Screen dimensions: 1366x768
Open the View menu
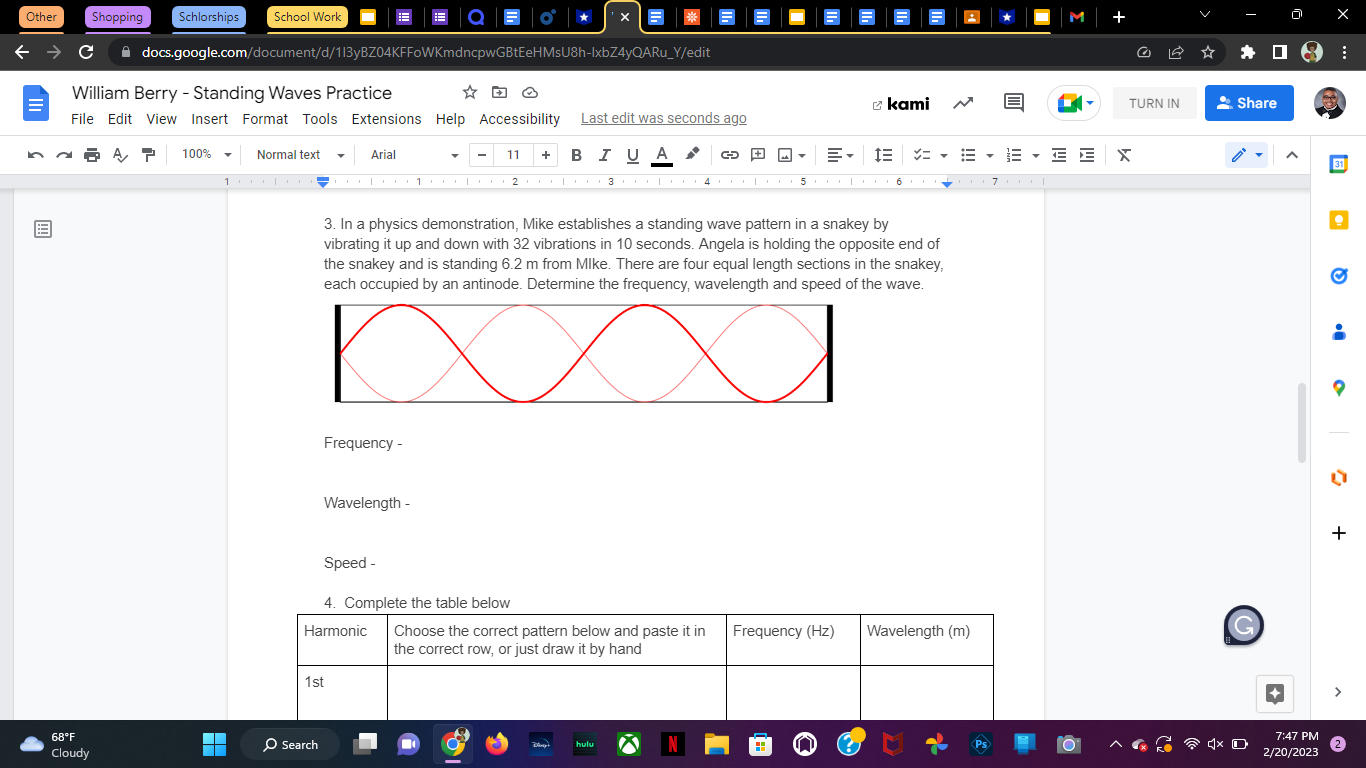(161, 119)
